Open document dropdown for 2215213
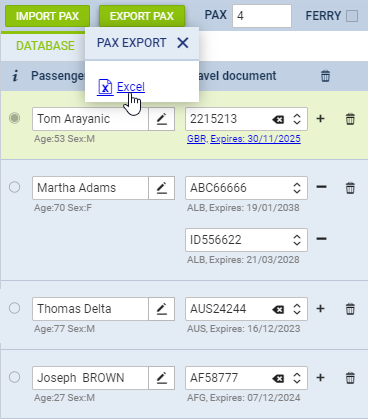Screen dimensions: 368x419 coord(297,119)
